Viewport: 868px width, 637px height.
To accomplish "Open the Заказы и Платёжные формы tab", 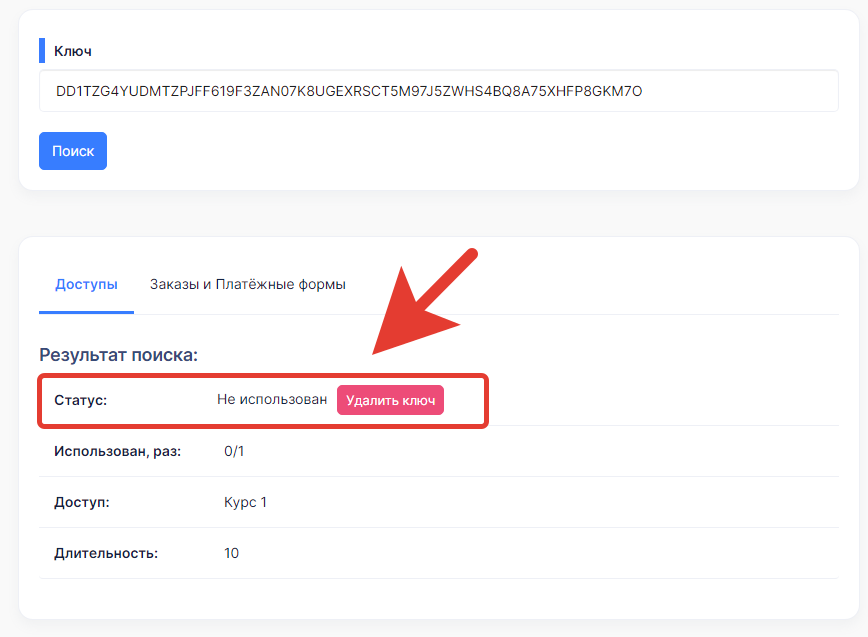I will pos(247,284).
